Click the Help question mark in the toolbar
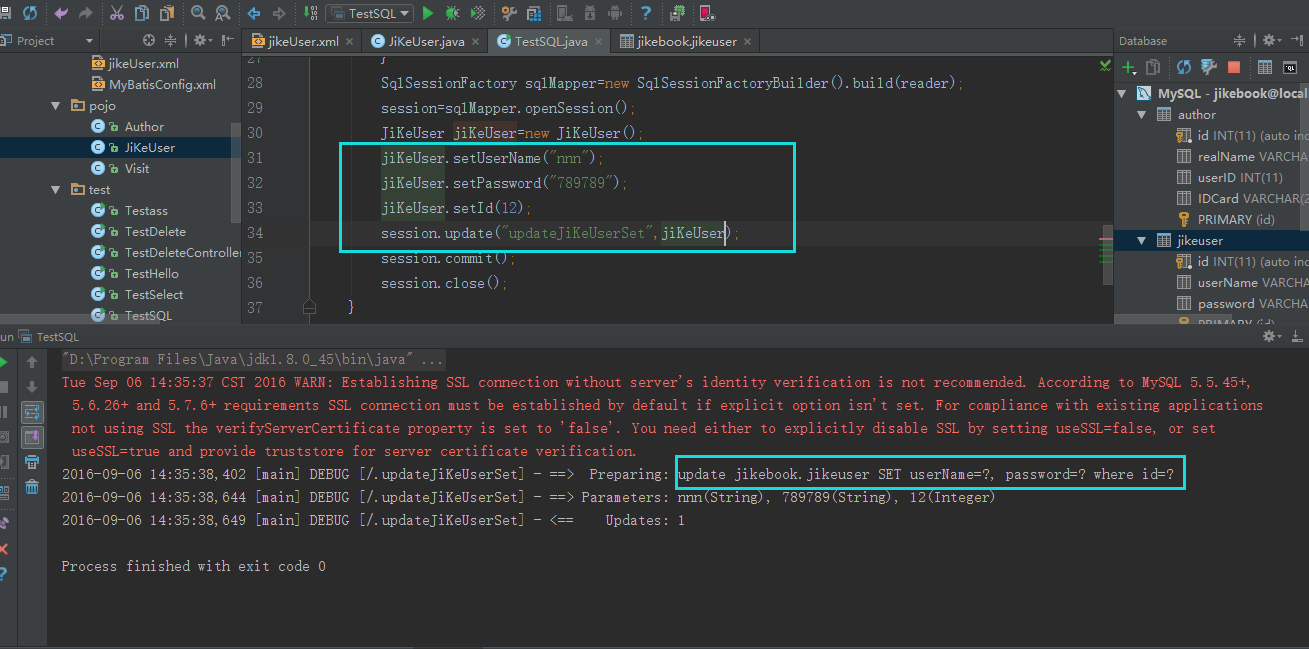Image resolution: width=1309 pixels, height=649 pixels. pyautogui.click(x=646, y=13)
